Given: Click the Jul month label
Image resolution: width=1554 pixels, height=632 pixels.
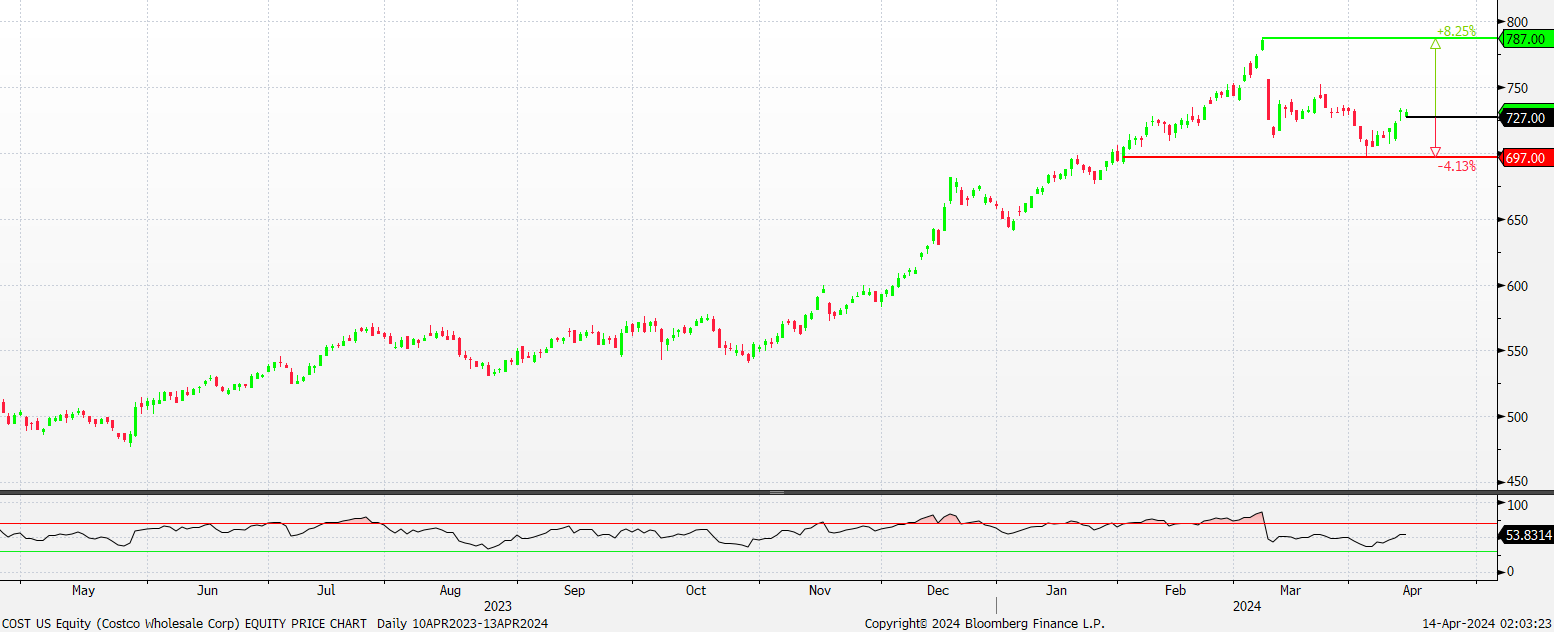Looking at the screenshot, I should [328, 590].
